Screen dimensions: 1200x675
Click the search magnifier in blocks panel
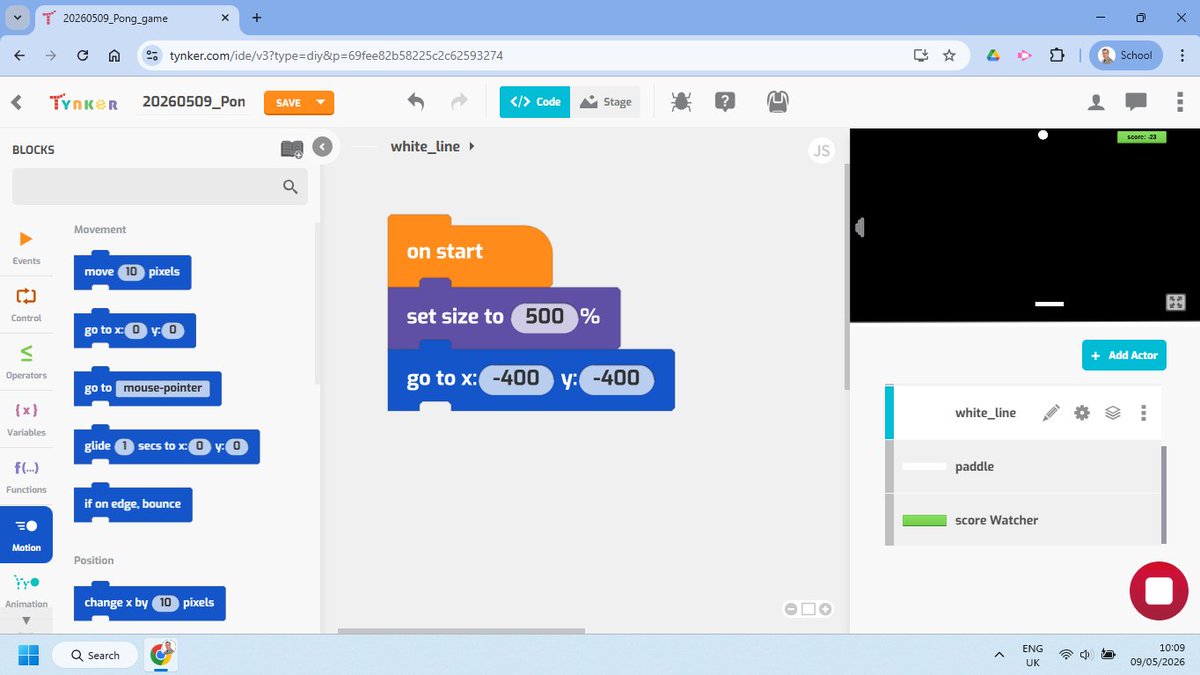pos(290,186)
